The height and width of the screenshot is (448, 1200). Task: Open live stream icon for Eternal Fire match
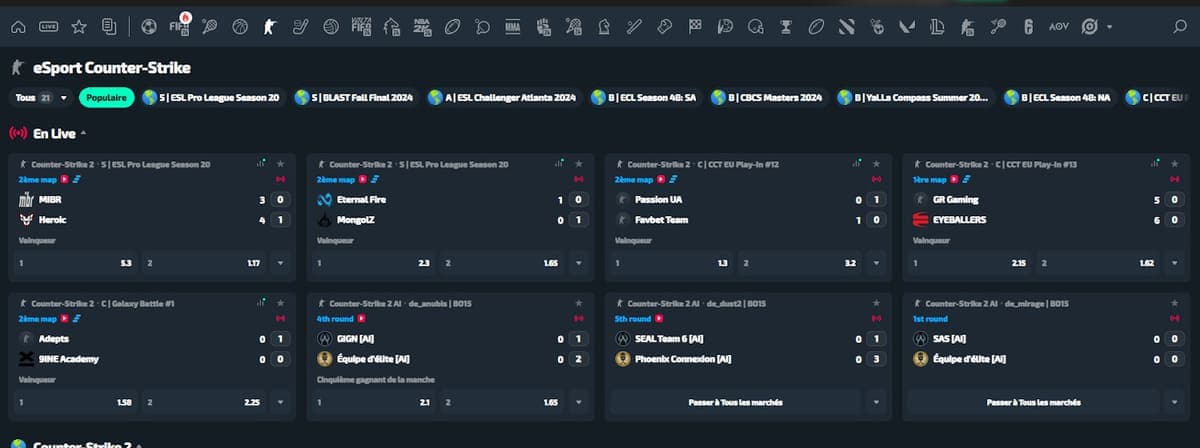(x=364, y=180)
